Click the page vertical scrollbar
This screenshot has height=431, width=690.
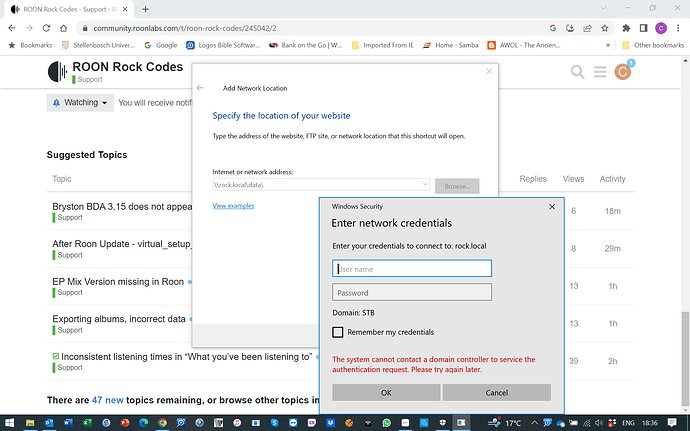click(x=684, y=330)
